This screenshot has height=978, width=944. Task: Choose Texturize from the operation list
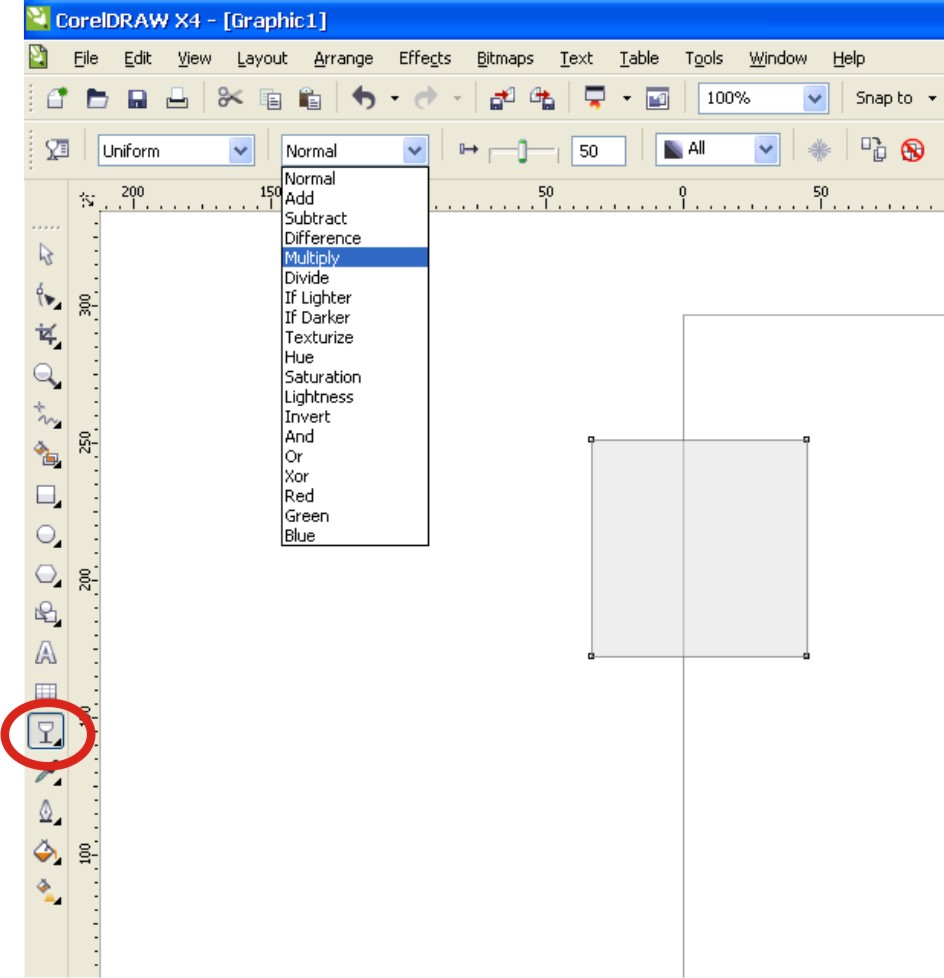[355, 337]
